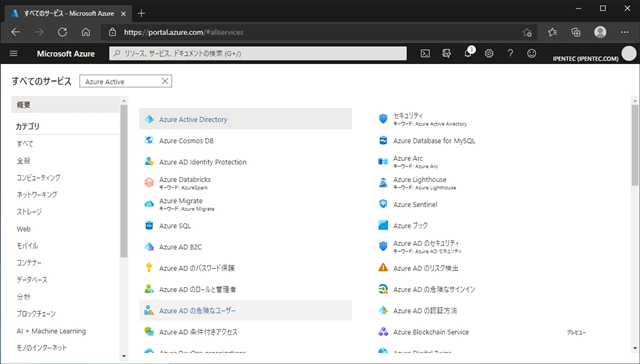This screenshot has height=364, width=640.
Task: Select the すべて category
Action: click(x=25, y=144)
